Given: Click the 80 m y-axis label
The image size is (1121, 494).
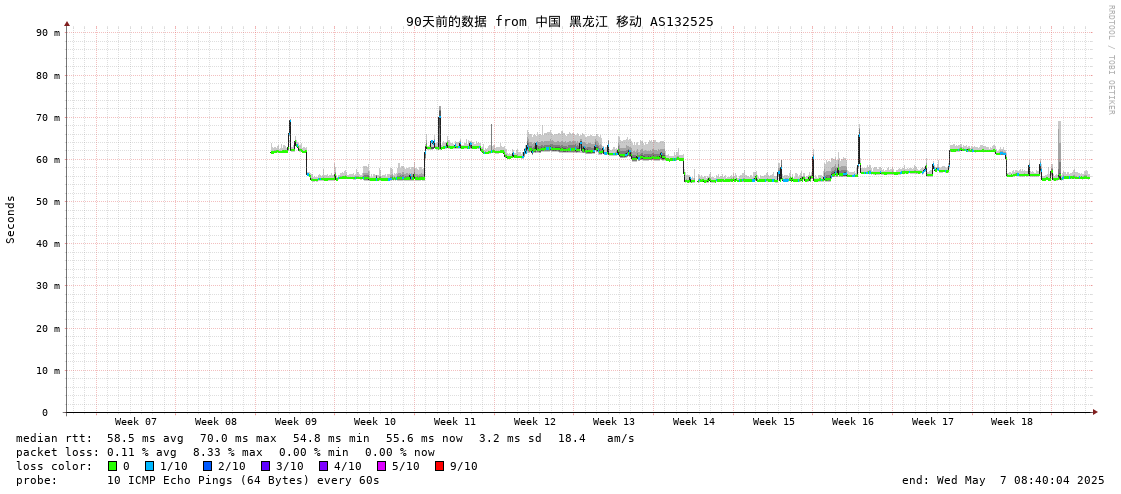Looking at the screenshot, I should [47, 75].
